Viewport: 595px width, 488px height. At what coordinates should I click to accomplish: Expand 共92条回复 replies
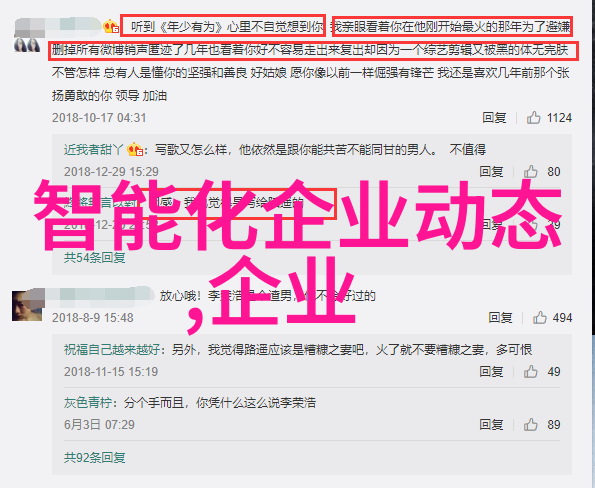coord(94,458)
